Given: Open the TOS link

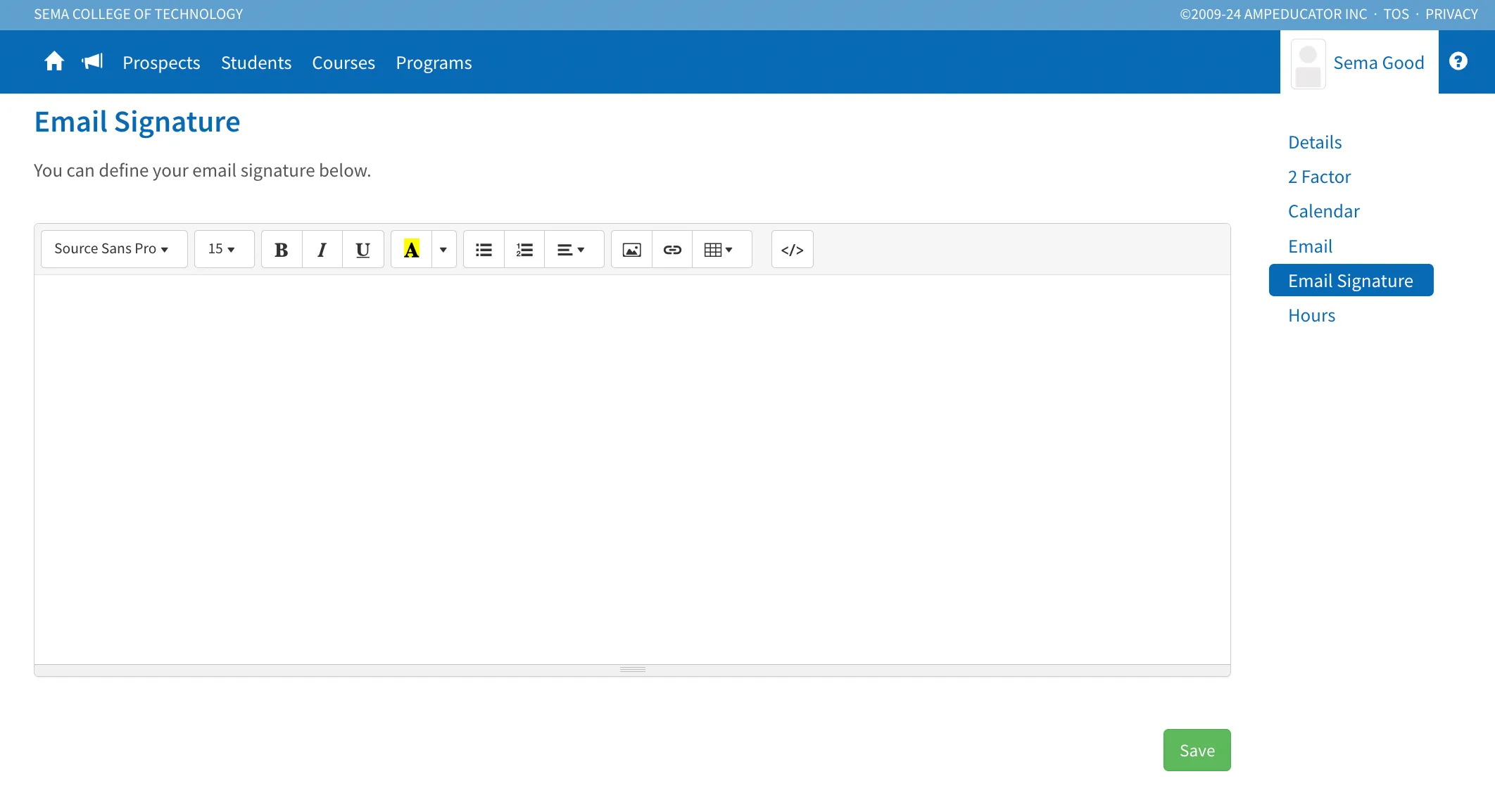Looking at the screenshot, I should coord(1396,14).
